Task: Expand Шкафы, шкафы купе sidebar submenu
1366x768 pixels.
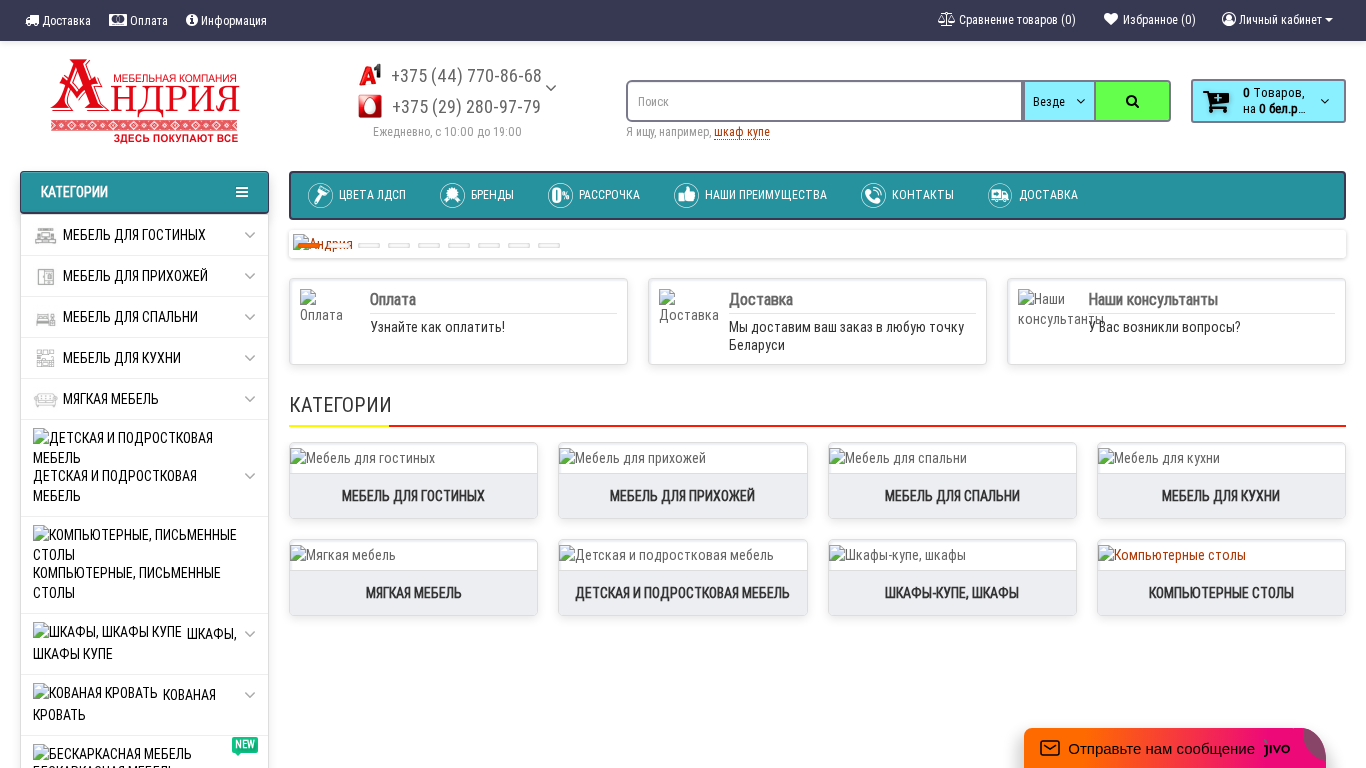Action: point(250,634)
